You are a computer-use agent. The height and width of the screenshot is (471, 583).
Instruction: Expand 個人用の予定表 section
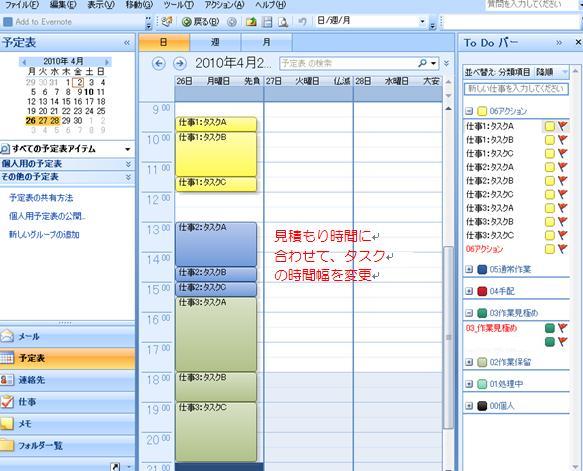[128, 164]
